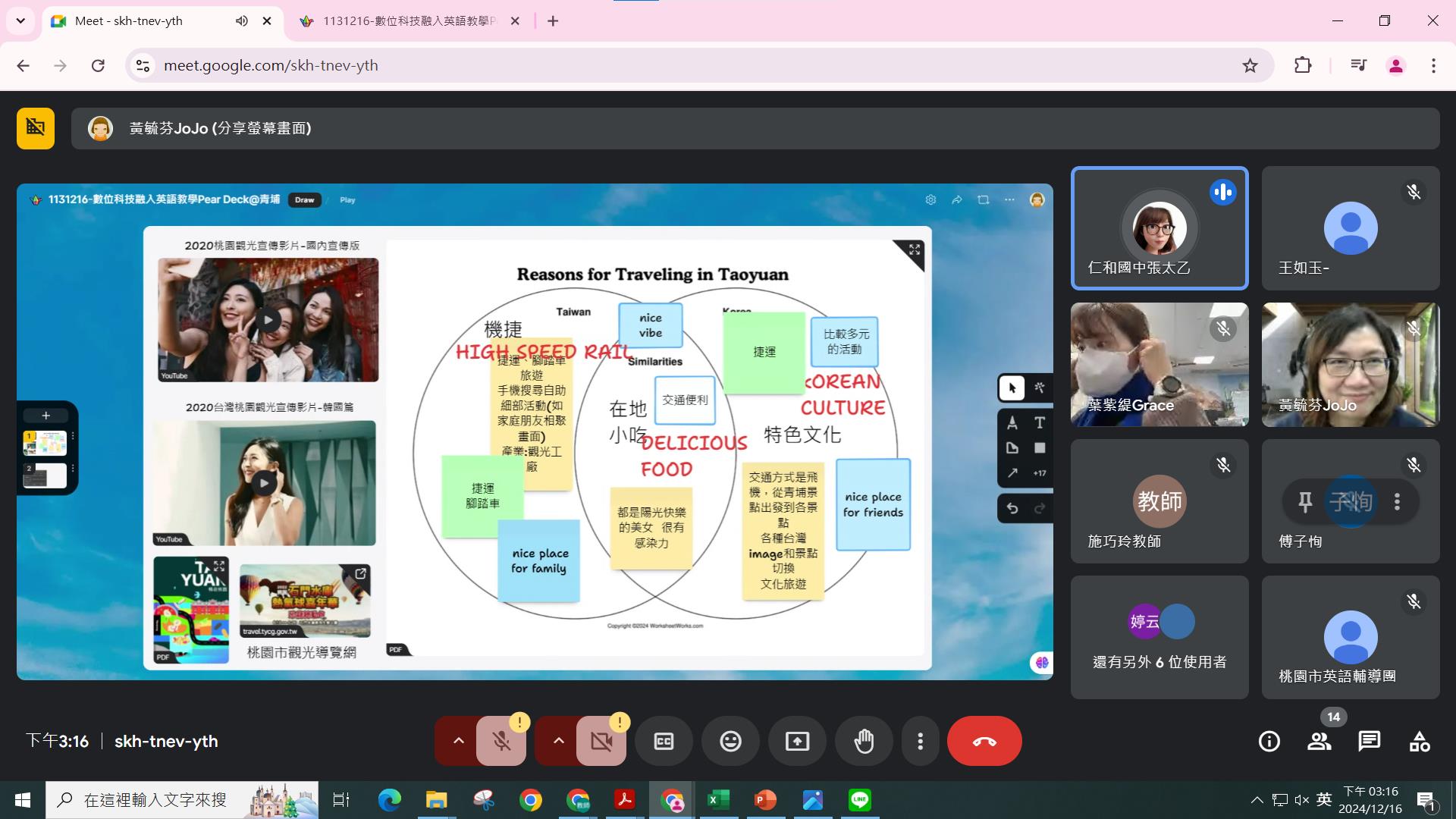The height and width of the screenshot is (819, 1456).
Task: Open more options three-dot call menu
Action: [x=920, y=741]
